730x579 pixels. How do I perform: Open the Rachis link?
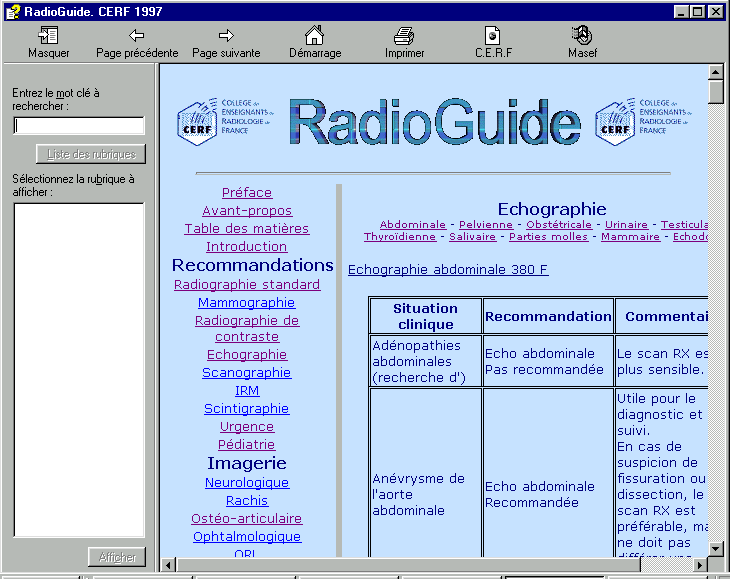[x=247, y=501]
